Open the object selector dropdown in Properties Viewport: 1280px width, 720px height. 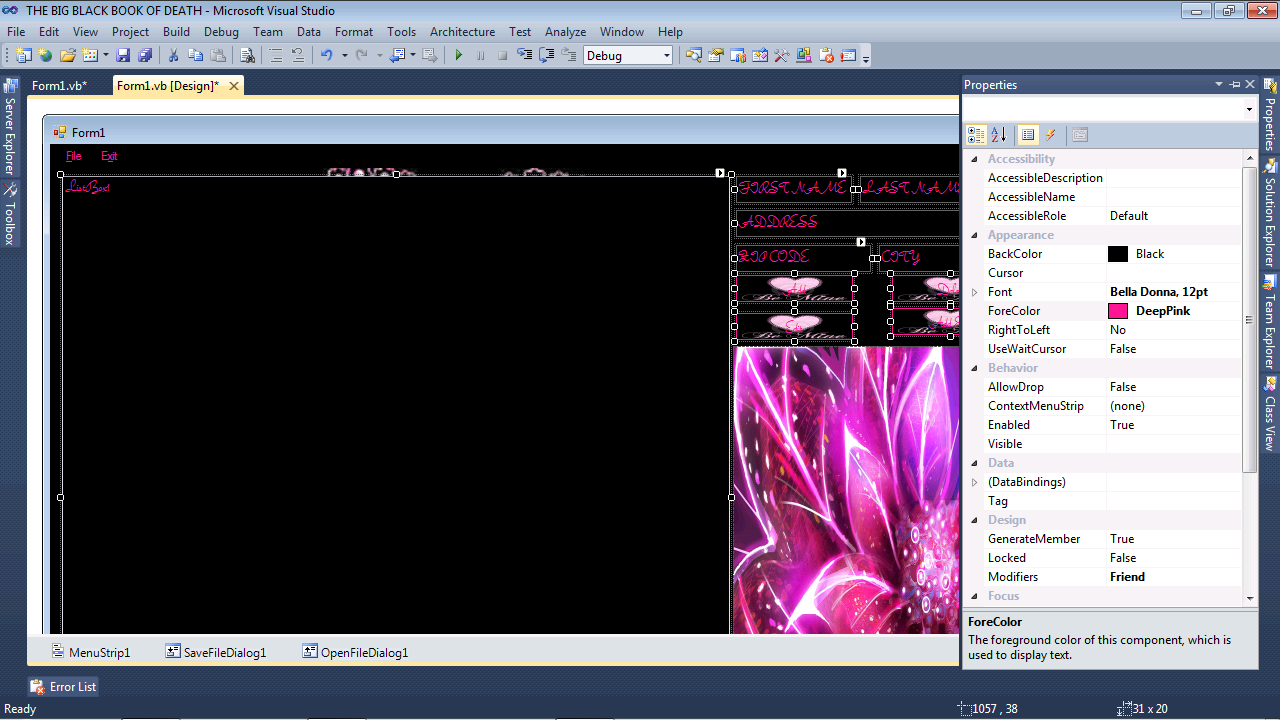point(1249,108)
